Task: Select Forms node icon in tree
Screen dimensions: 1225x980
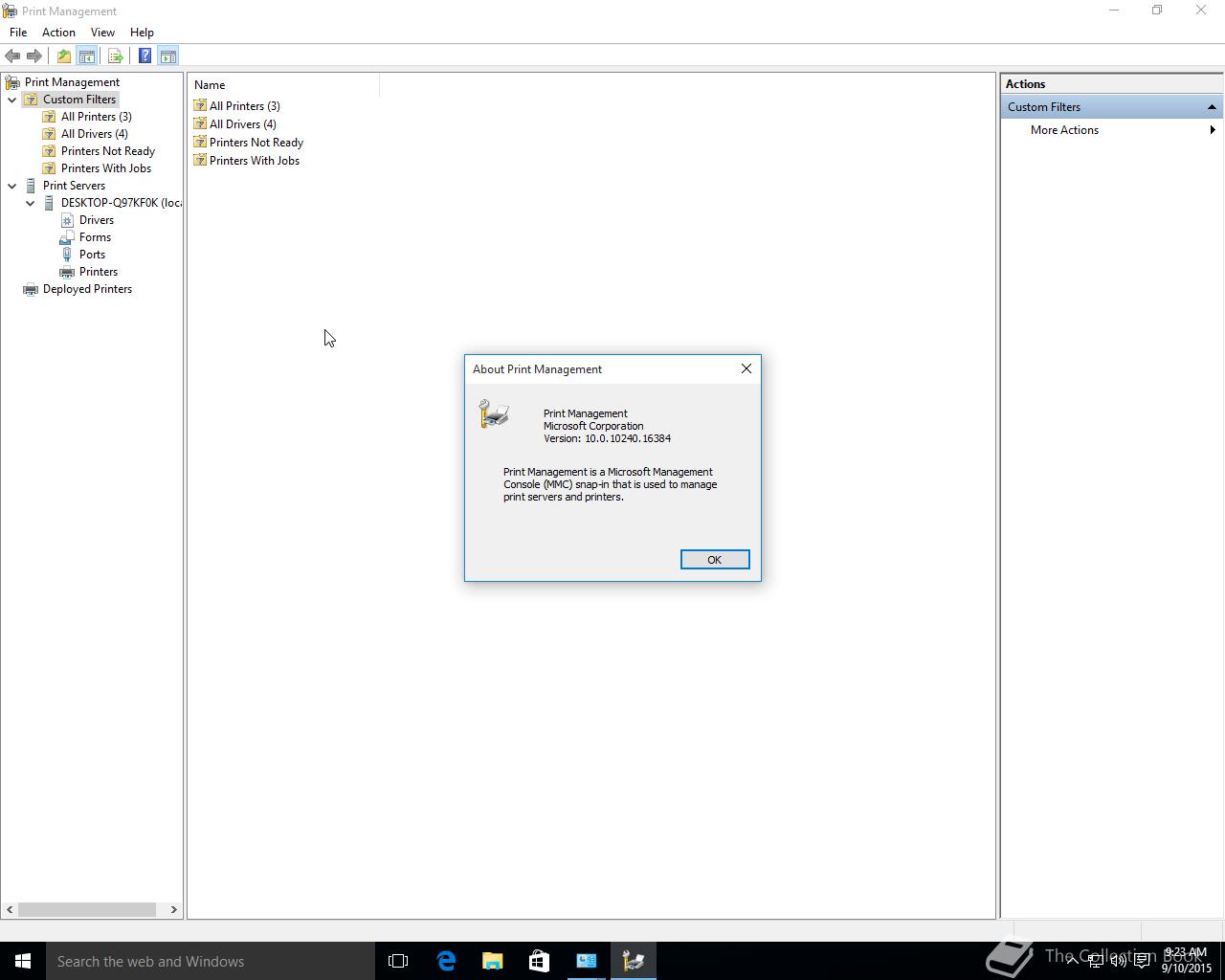Action: coord(67,237)
